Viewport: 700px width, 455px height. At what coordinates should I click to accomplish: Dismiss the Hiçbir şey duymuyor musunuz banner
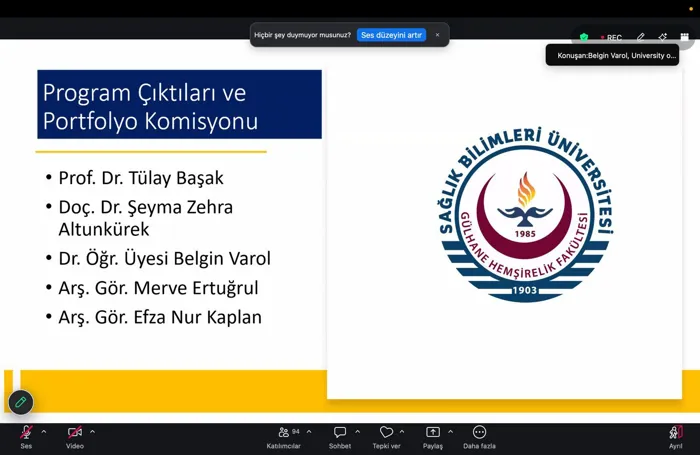438,35
